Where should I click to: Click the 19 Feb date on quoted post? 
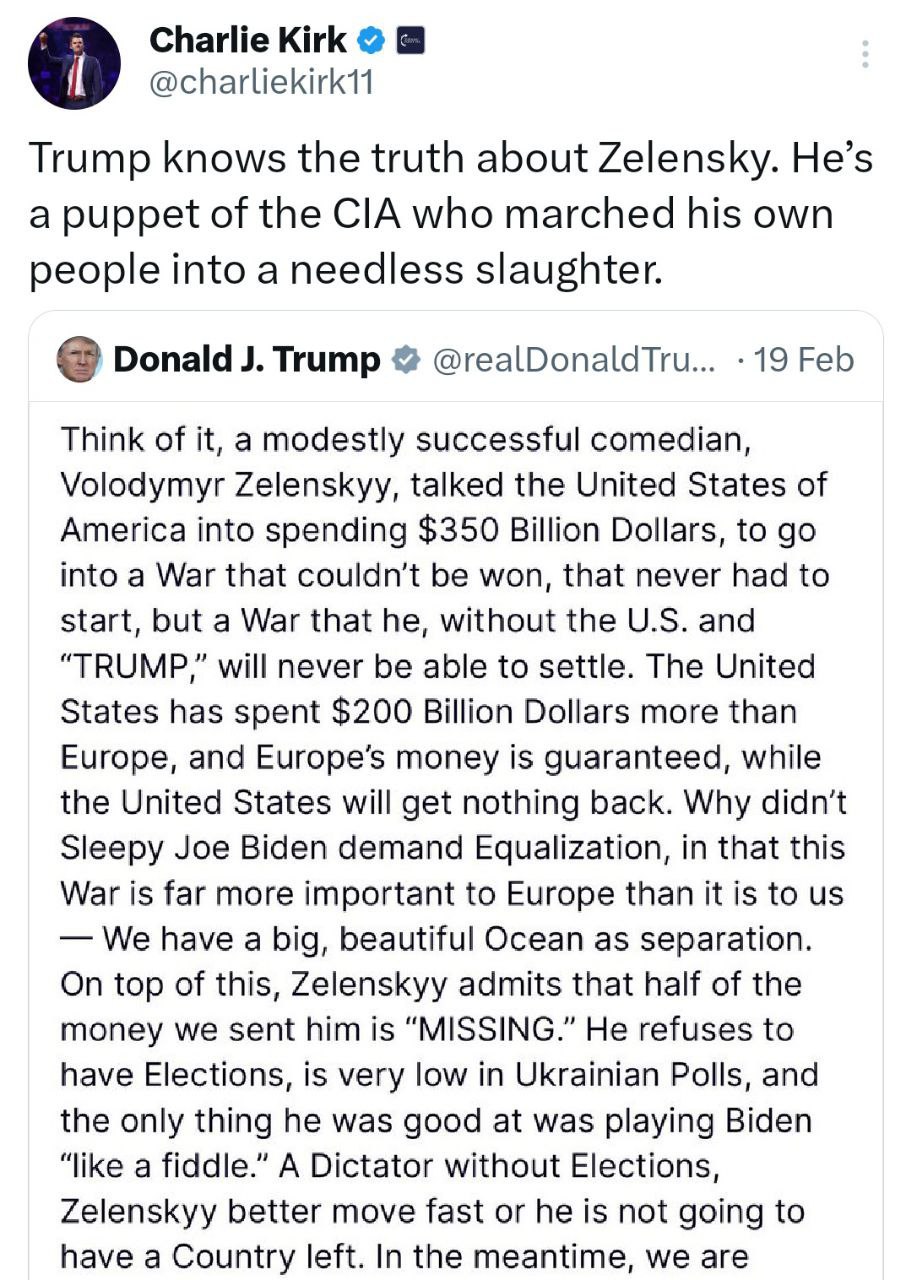805,360
